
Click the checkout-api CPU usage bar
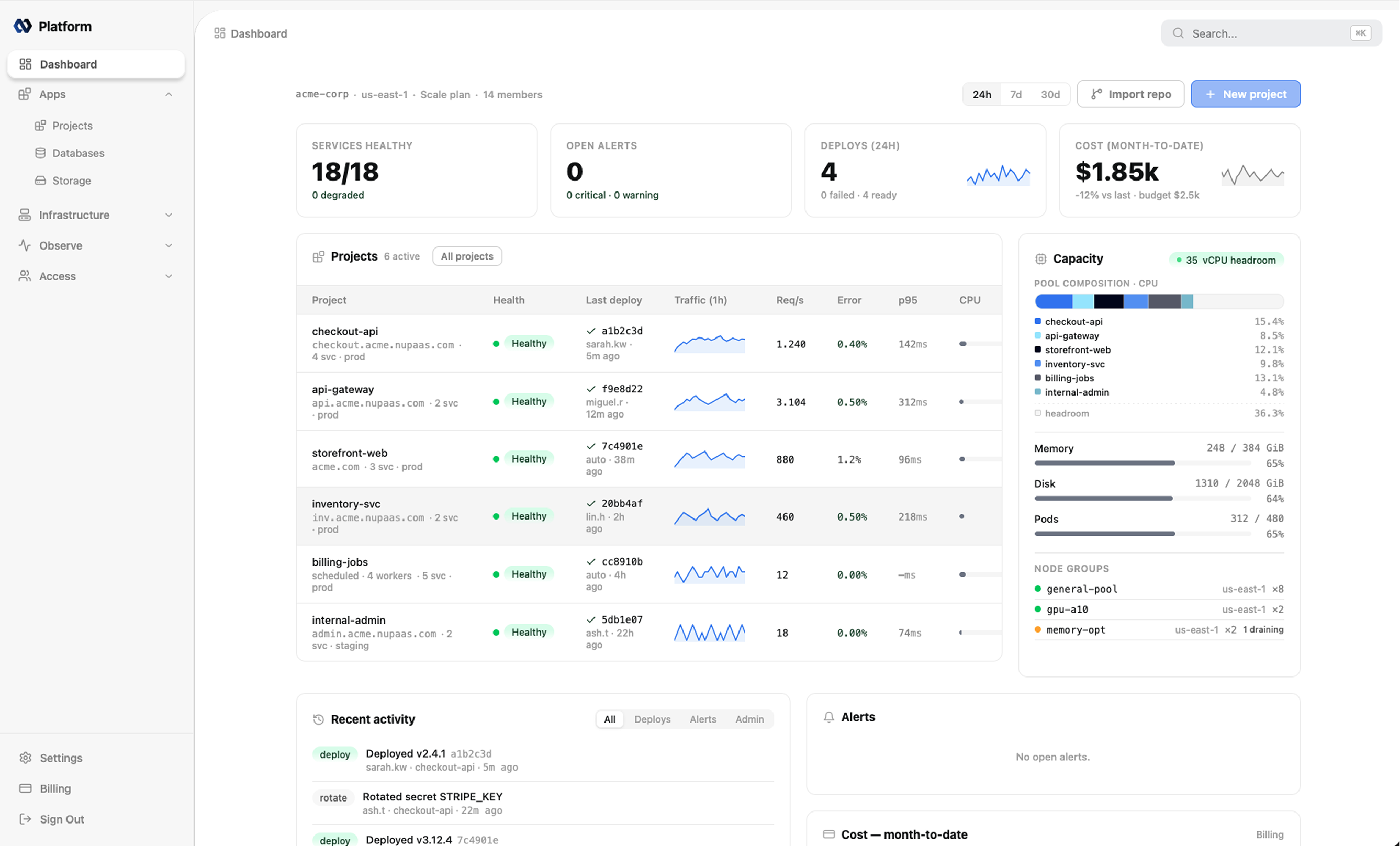coord(980,344)
